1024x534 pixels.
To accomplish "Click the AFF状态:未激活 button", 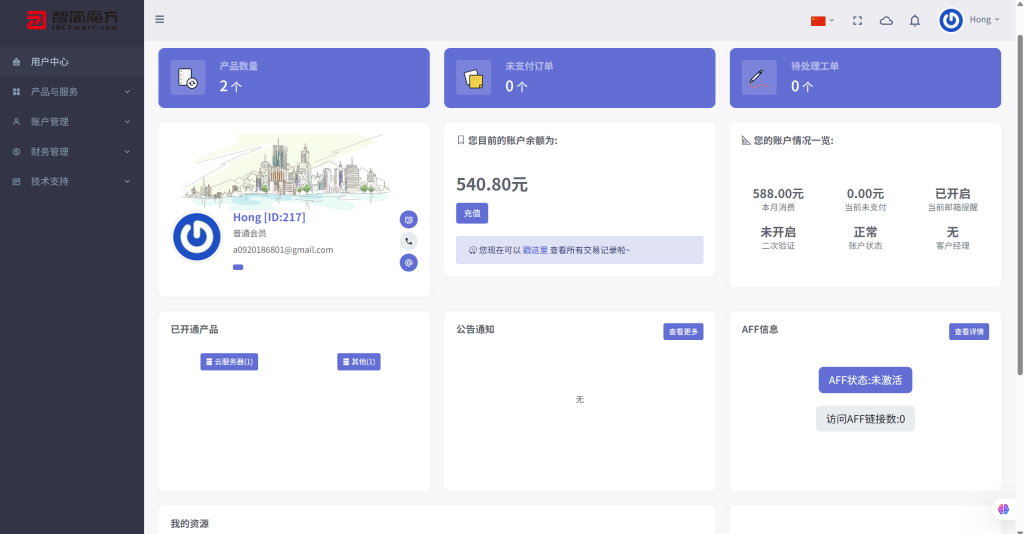I will (865, 380).
